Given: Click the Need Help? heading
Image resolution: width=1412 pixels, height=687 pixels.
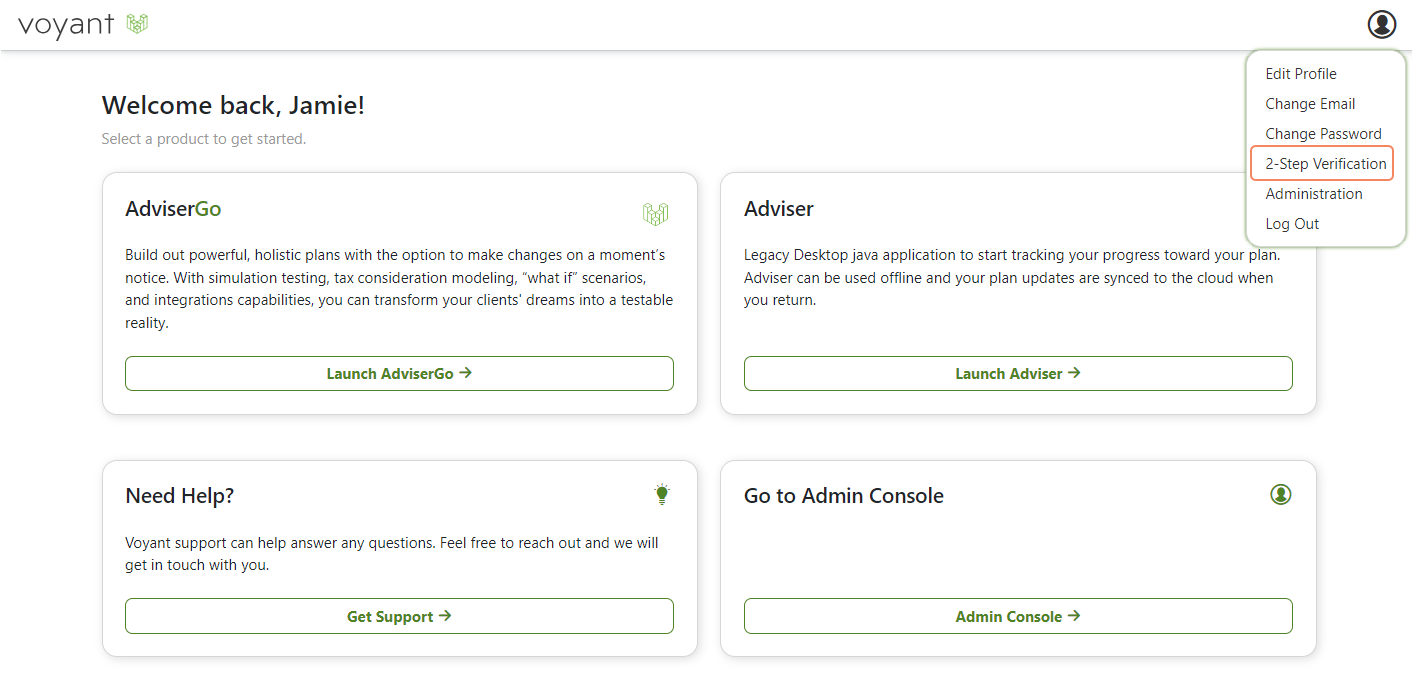Looking at the screenshot, I should click(x=179, y=496).
